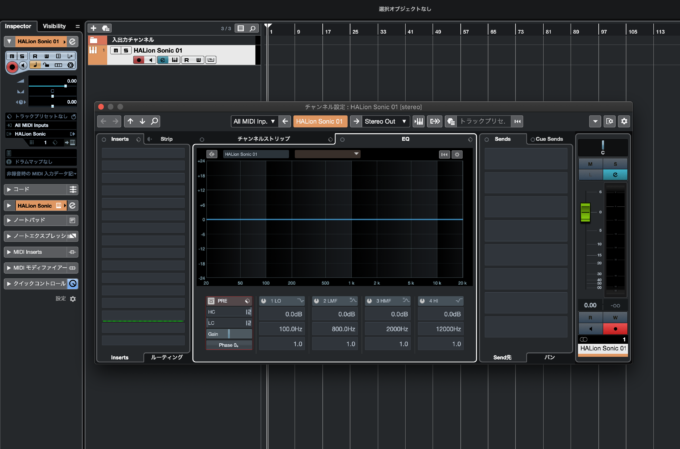The image size is (680, 449).
Task: Click blue Edit Channel 'e' button on HALion track
Action: pyautogui.click(x=162, y=60)
